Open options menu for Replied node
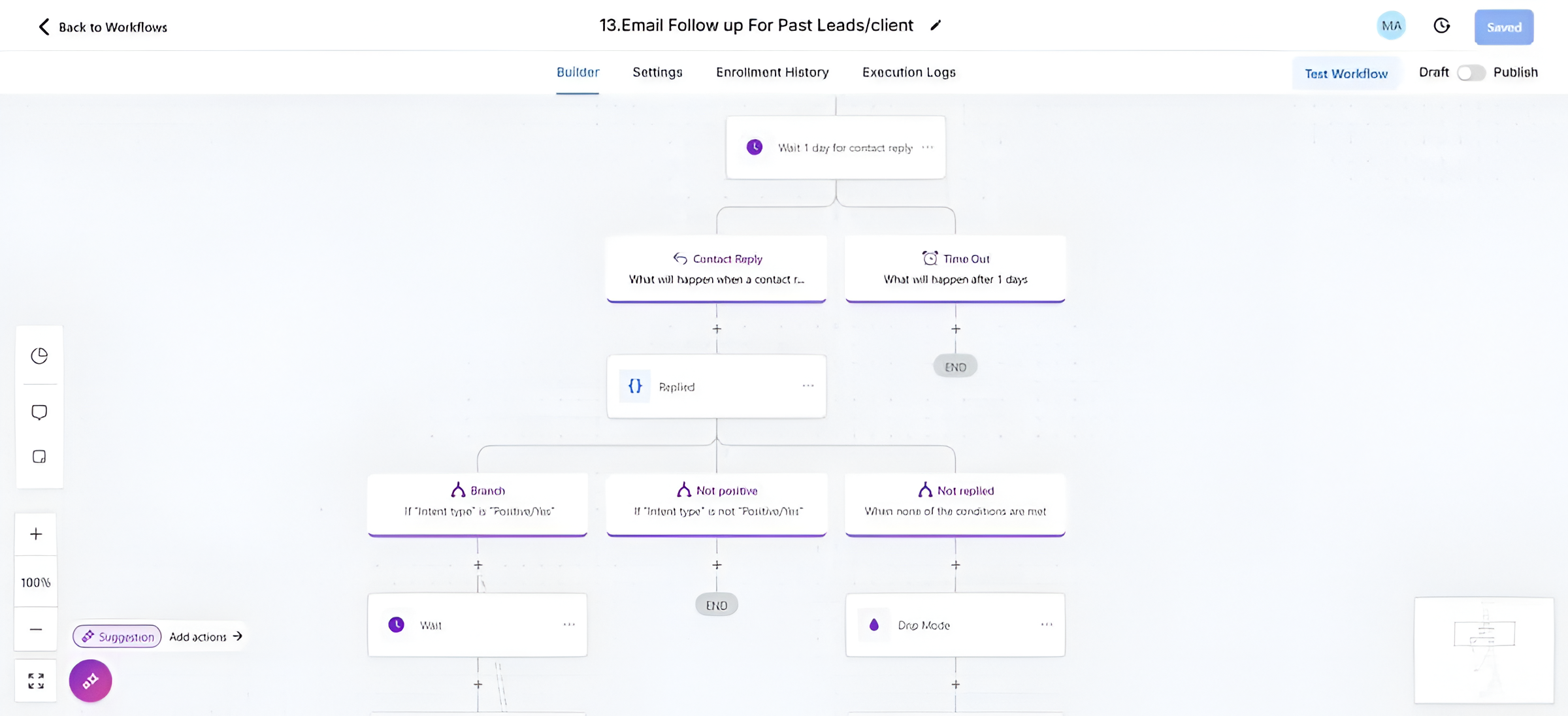The image size is (1568, 716). point(808,386)
